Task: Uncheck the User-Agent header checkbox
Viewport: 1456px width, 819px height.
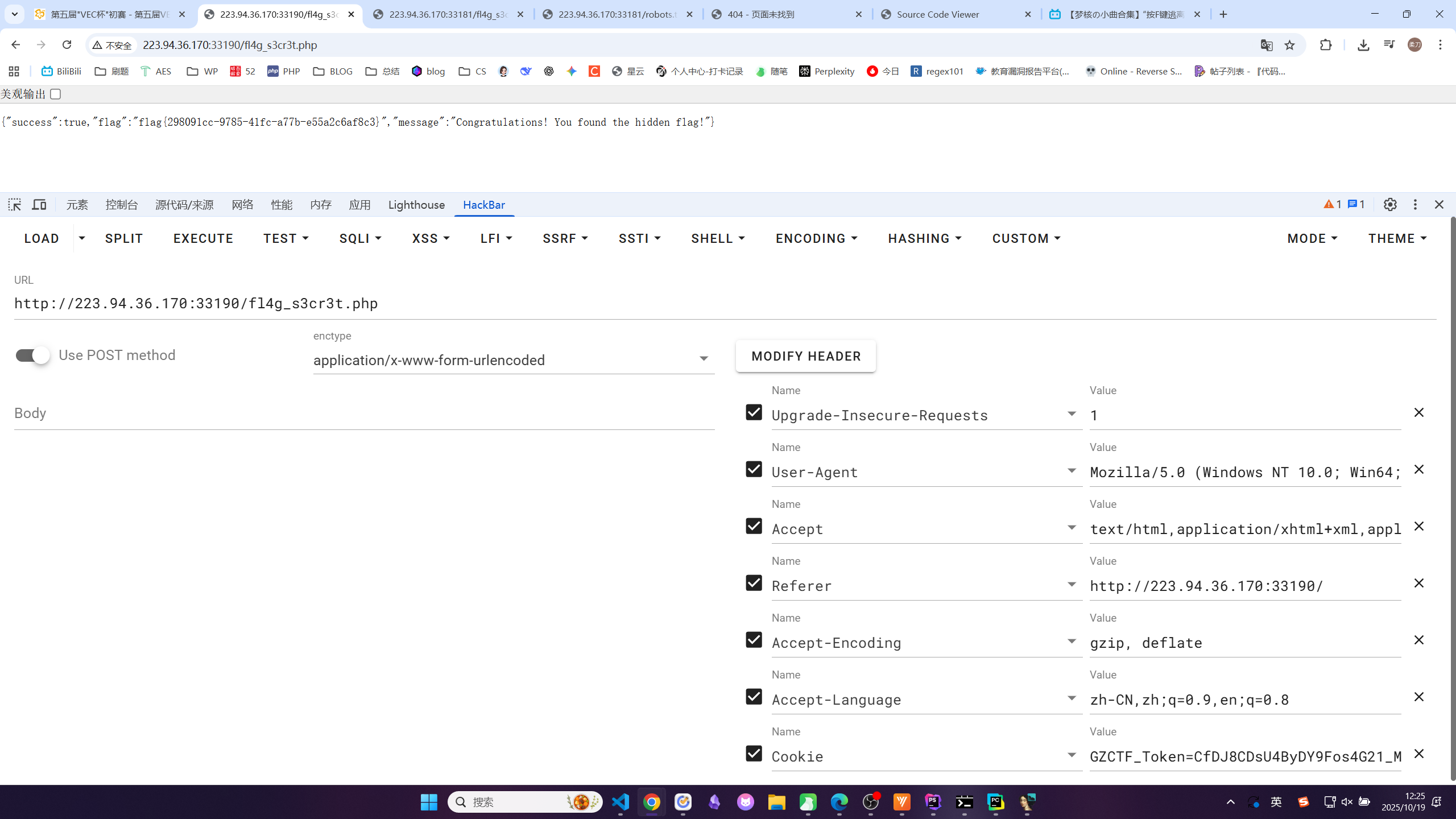Action: [754, 469]
